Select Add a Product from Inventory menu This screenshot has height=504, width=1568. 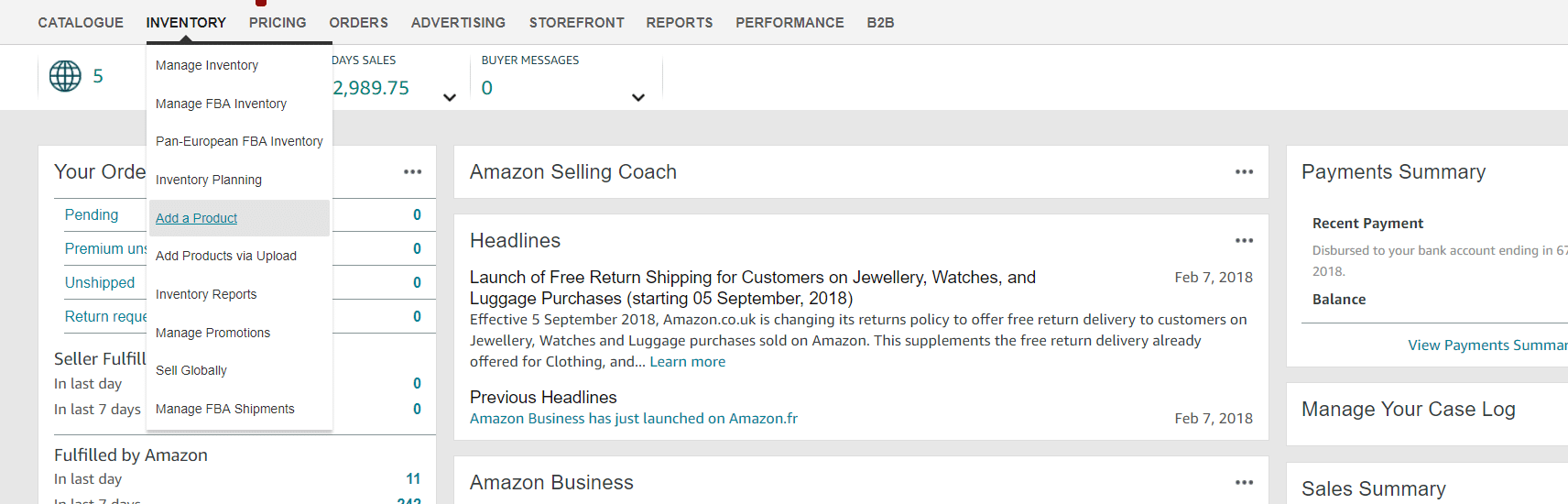(196, 218)
